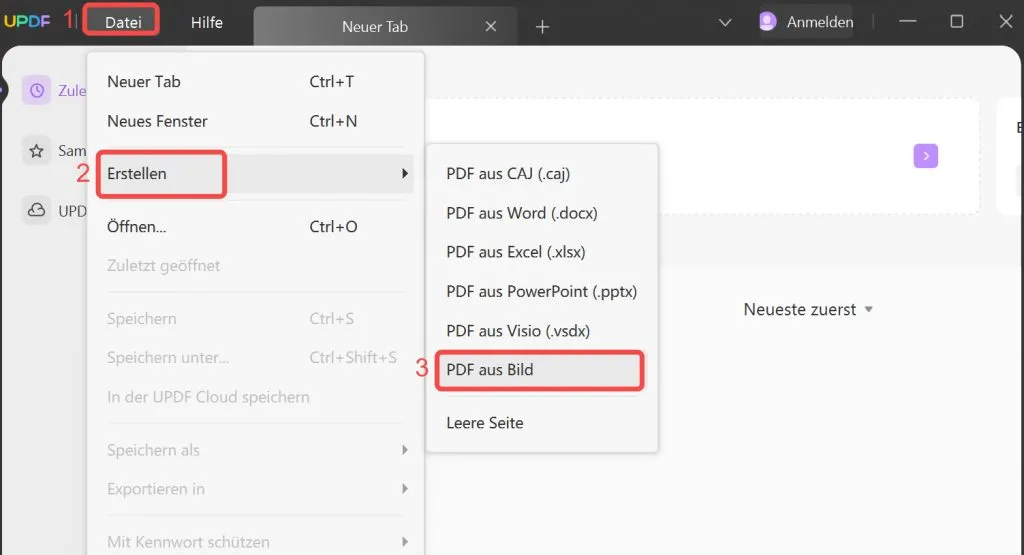
Task: Open the Datei menu
Action: (x=123, y=22)
